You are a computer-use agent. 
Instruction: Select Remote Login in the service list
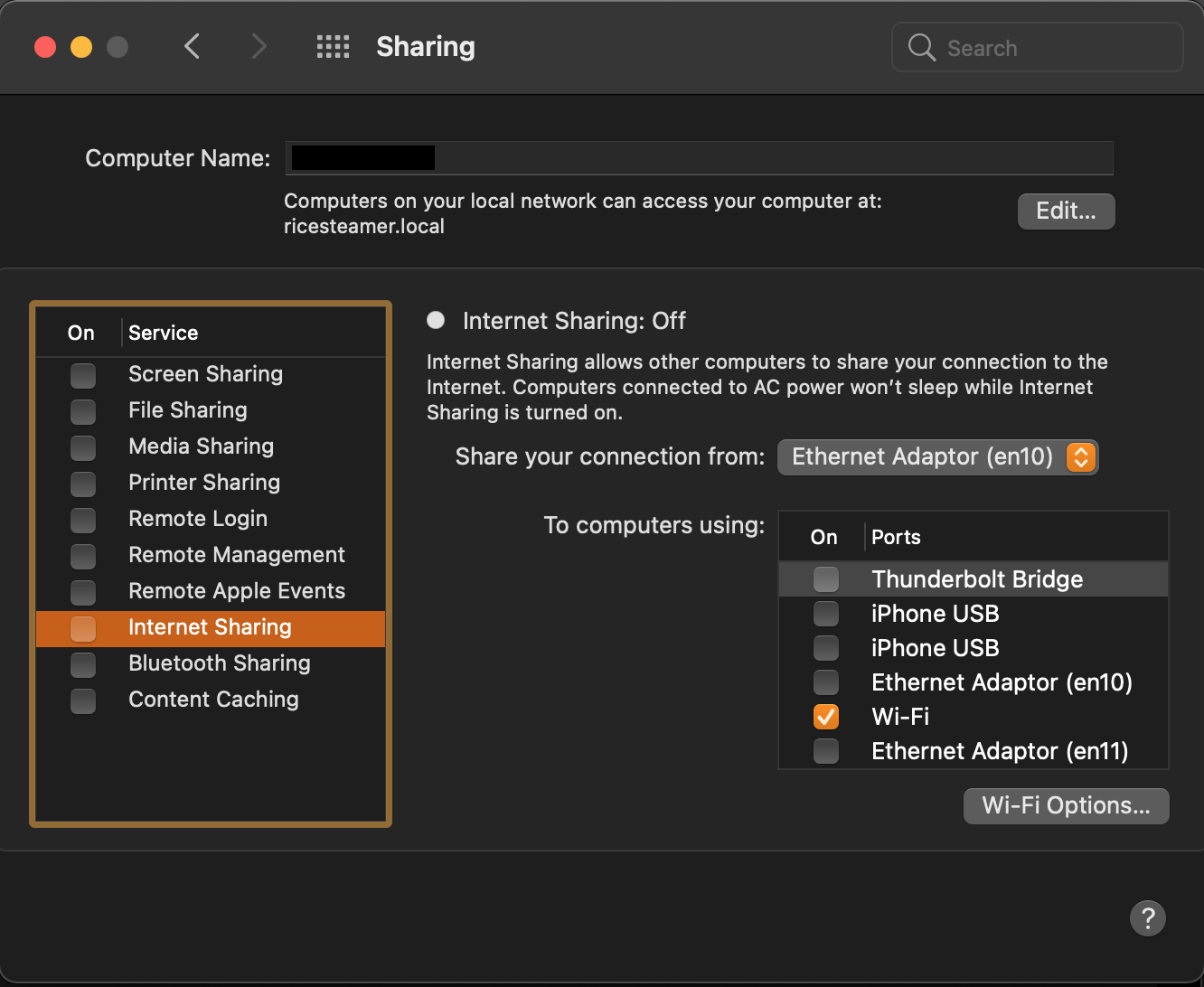tap(198, 519)
